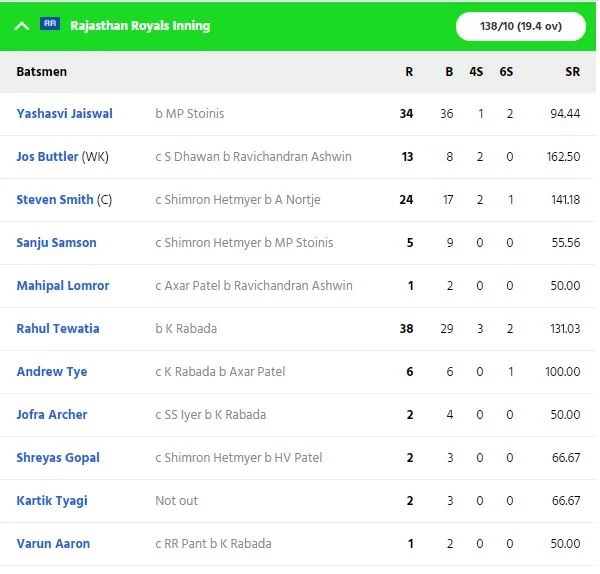Open Andrew Tye player link

coord(52,372)
